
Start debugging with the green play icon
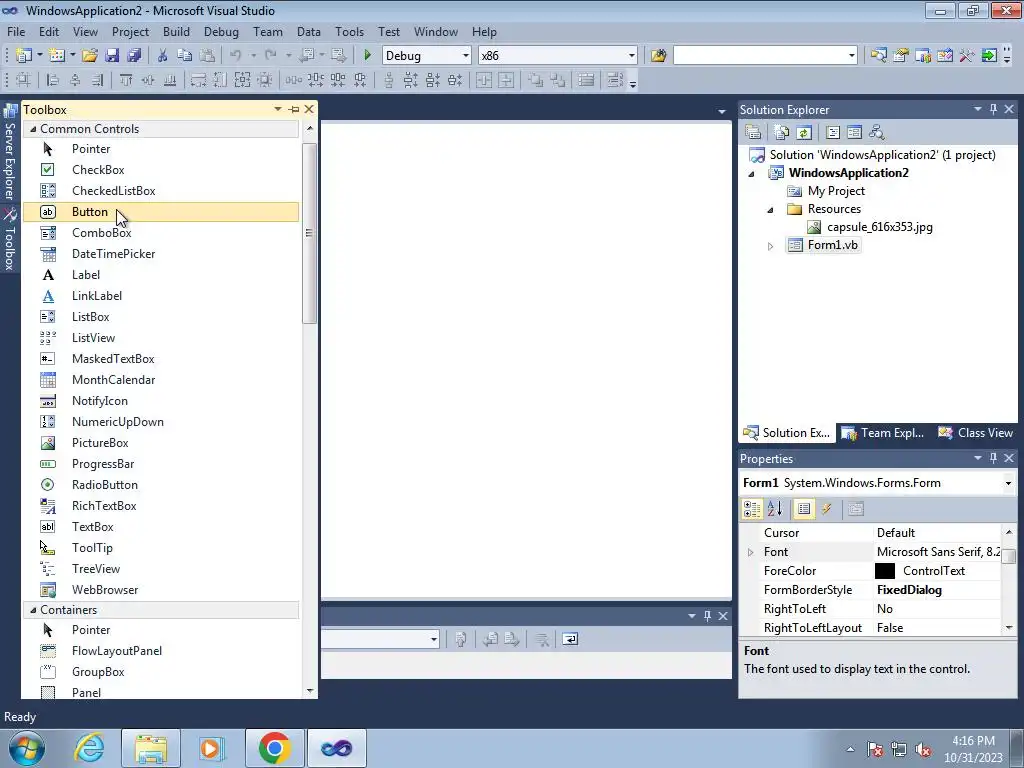367,56
